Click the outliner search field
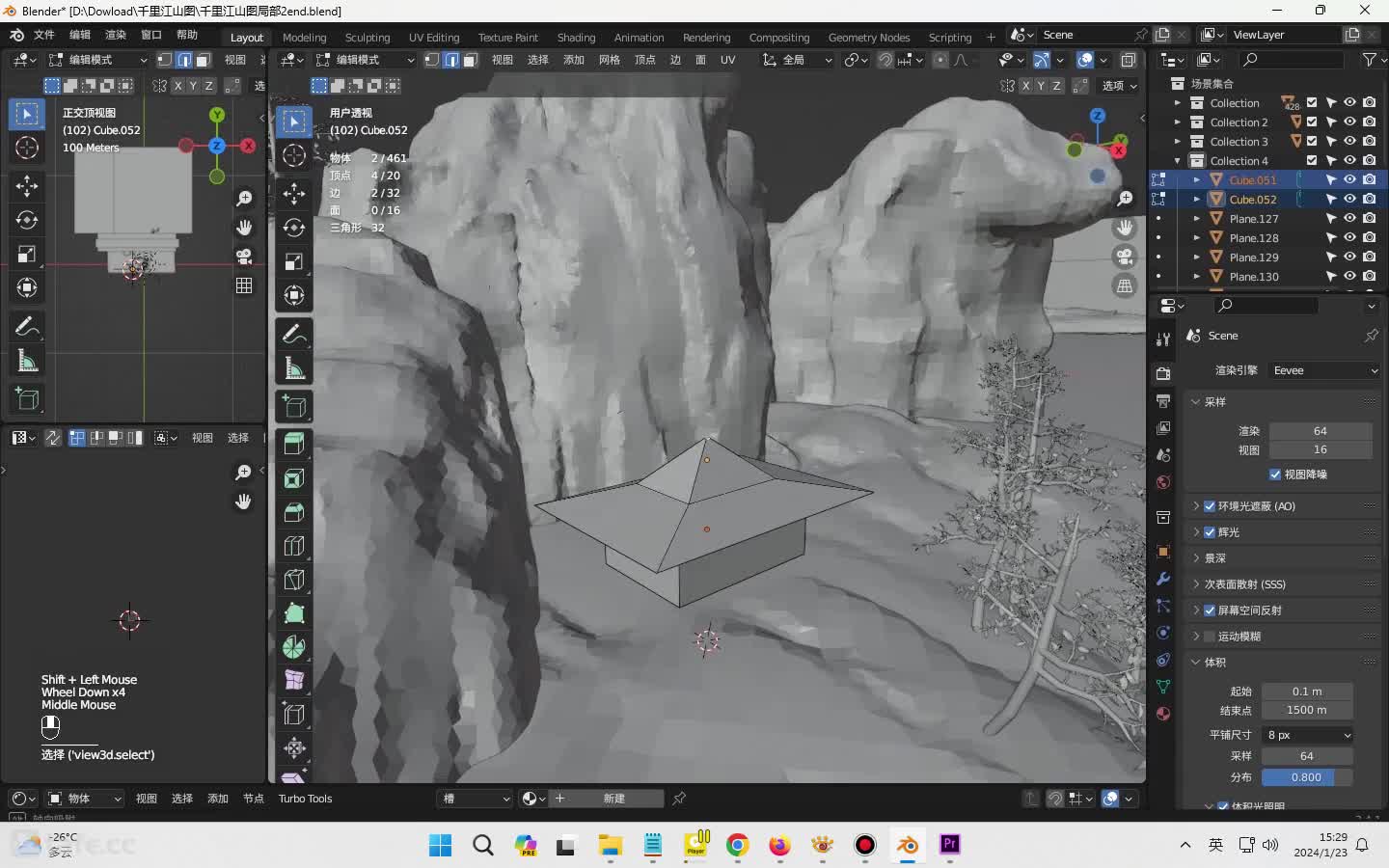Image resolution: width=1389 pixels, height=868 pixels. point(1293,60)
